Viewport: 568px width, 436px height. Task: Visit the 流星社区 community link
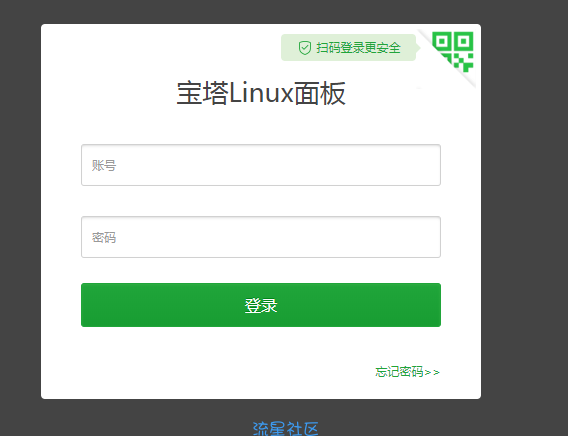(x=285, y=429)
